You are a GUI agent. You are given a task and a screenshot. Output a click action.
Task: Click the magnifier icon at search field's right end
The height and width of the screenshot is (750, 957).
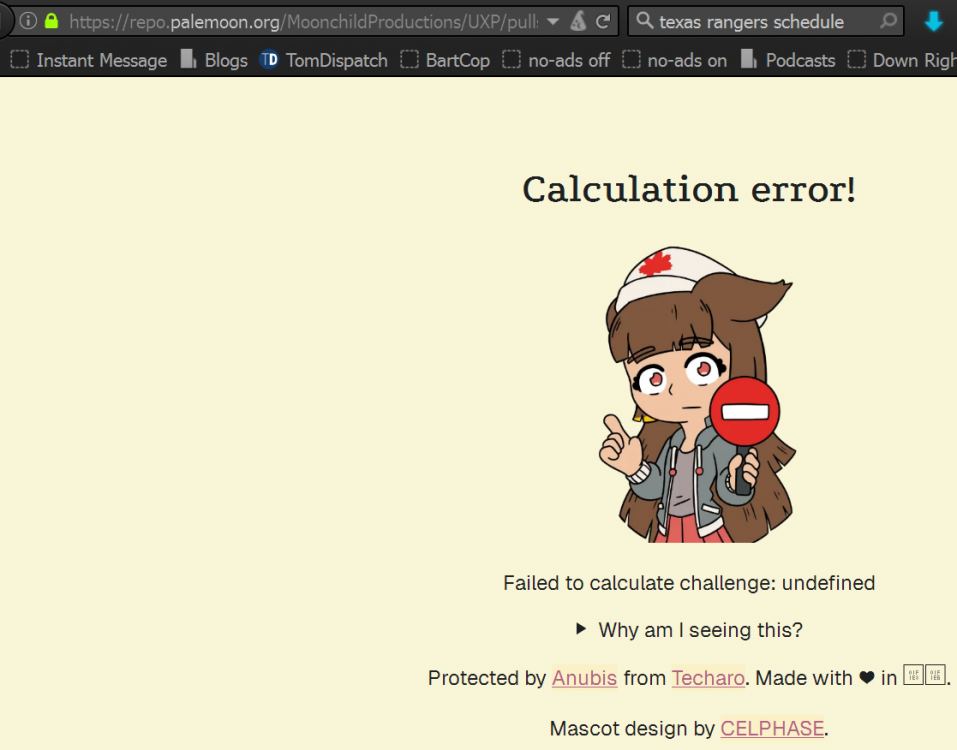click(887, 21)
